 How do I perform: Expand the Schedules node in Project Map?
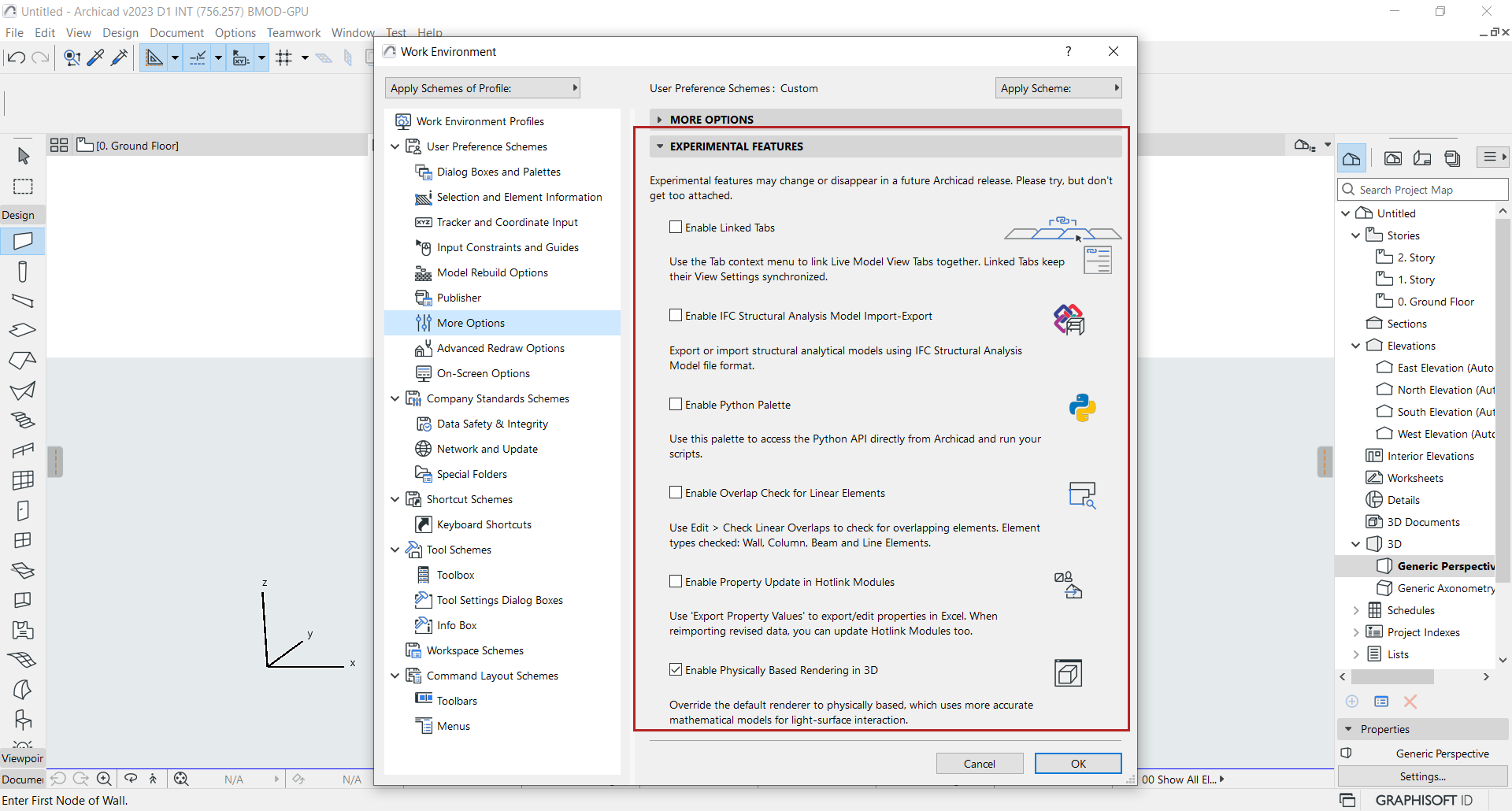click(1356, 610)
